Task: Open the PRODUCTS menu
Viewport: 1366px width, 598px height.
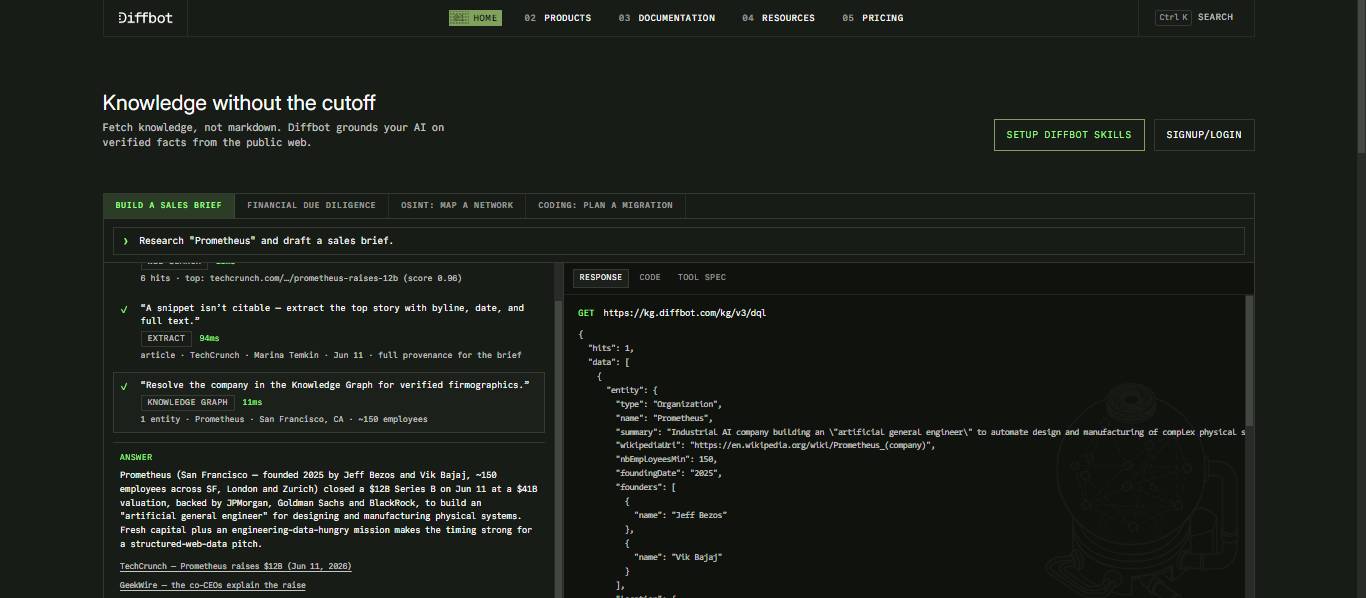Action: point(557,18)
